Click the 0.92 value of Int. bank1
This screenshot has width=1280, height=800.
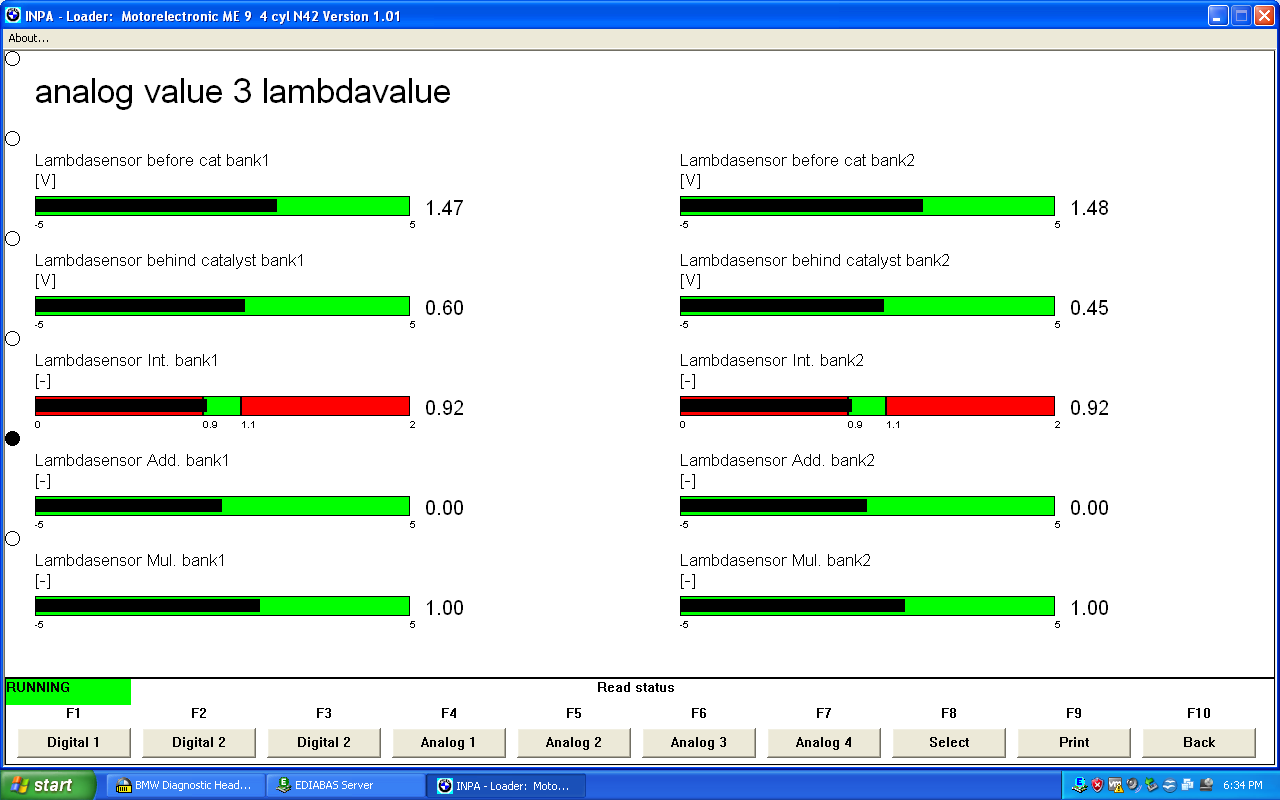(445, 408)
